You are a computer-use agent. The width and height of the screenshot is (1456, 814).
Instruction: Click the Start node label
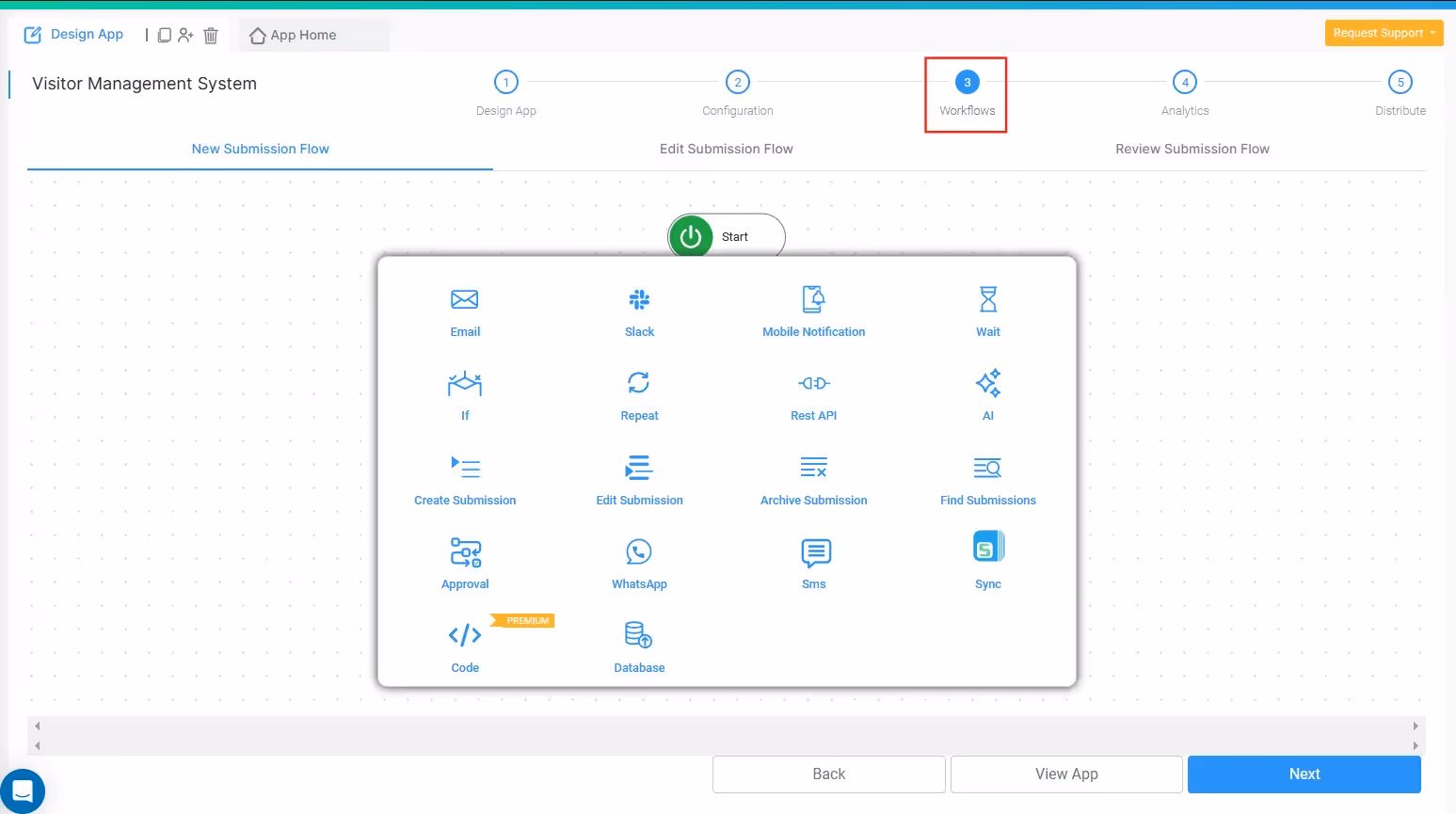(735, 237)
